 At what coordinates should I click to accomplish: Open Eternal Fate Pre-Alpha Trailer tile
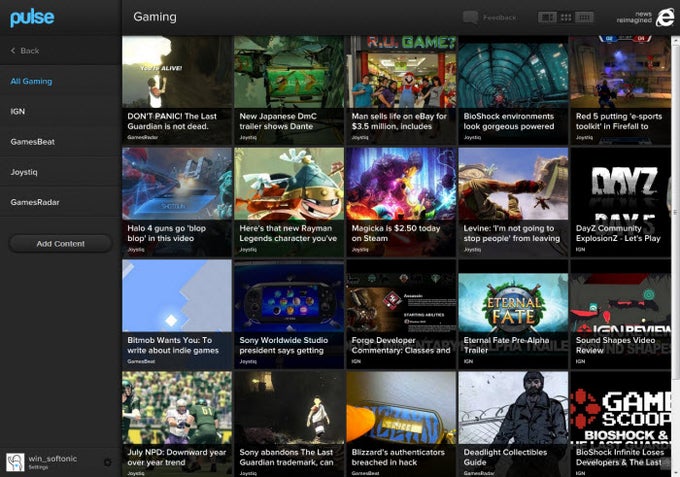tap(513, 314)
